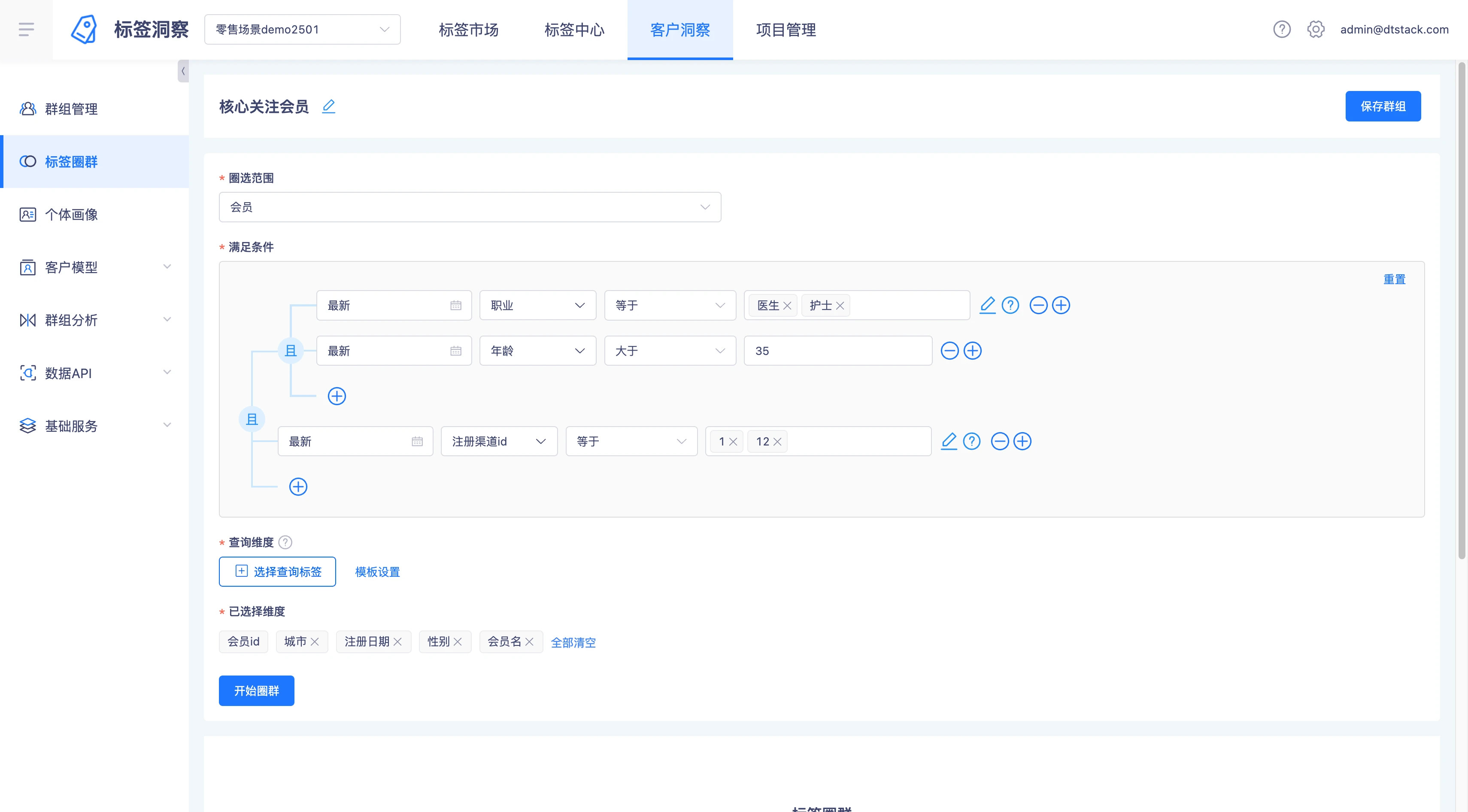Click the 开始圈群 button
This screenshot has height=812, width=1468.
click(256, 691)
